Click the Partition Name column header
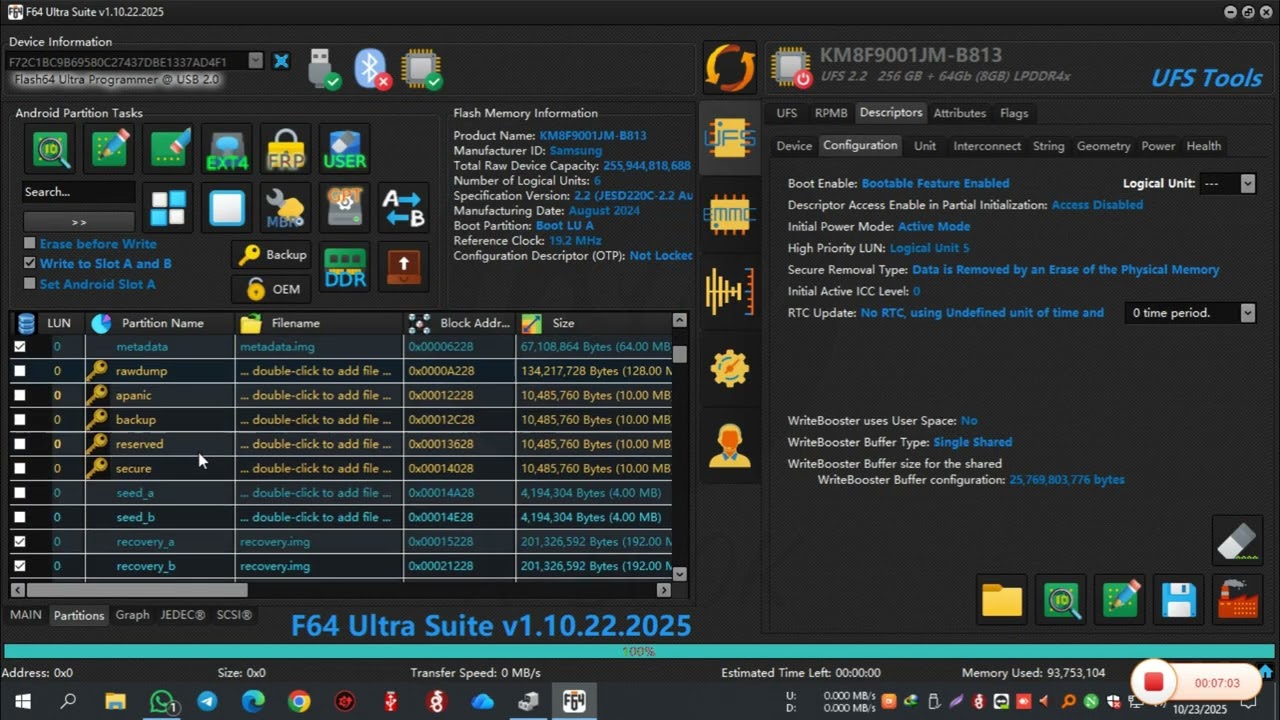This screenshot has height=720, width=1280. click(x=162, y=323)
